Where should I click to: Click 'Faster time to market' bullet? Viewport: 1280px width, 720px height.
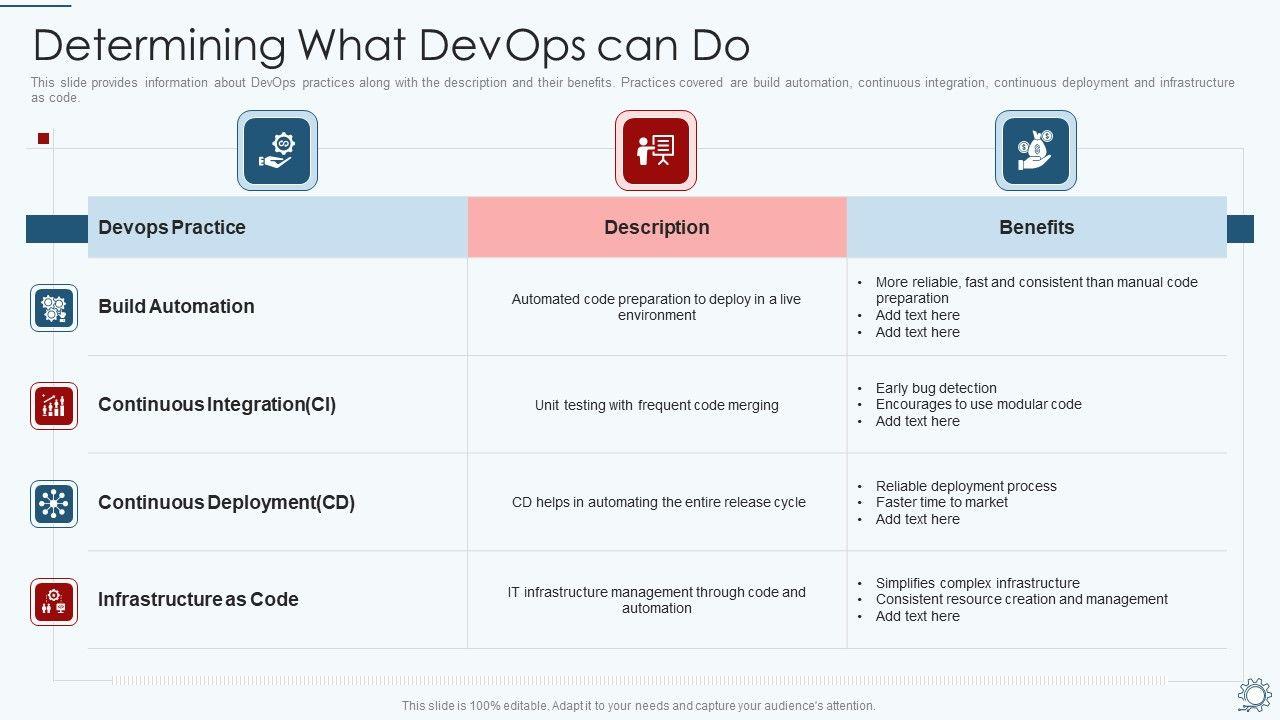(x=941, y=502)
